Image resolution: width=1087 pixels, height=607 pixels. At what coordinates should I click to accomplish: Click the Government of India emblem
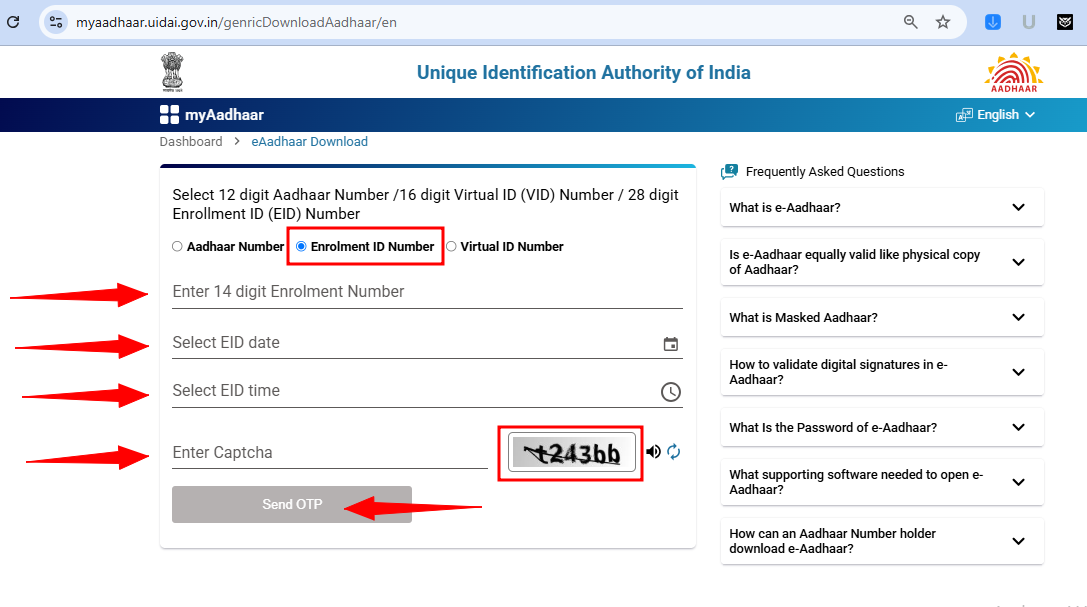click(172, 72)
